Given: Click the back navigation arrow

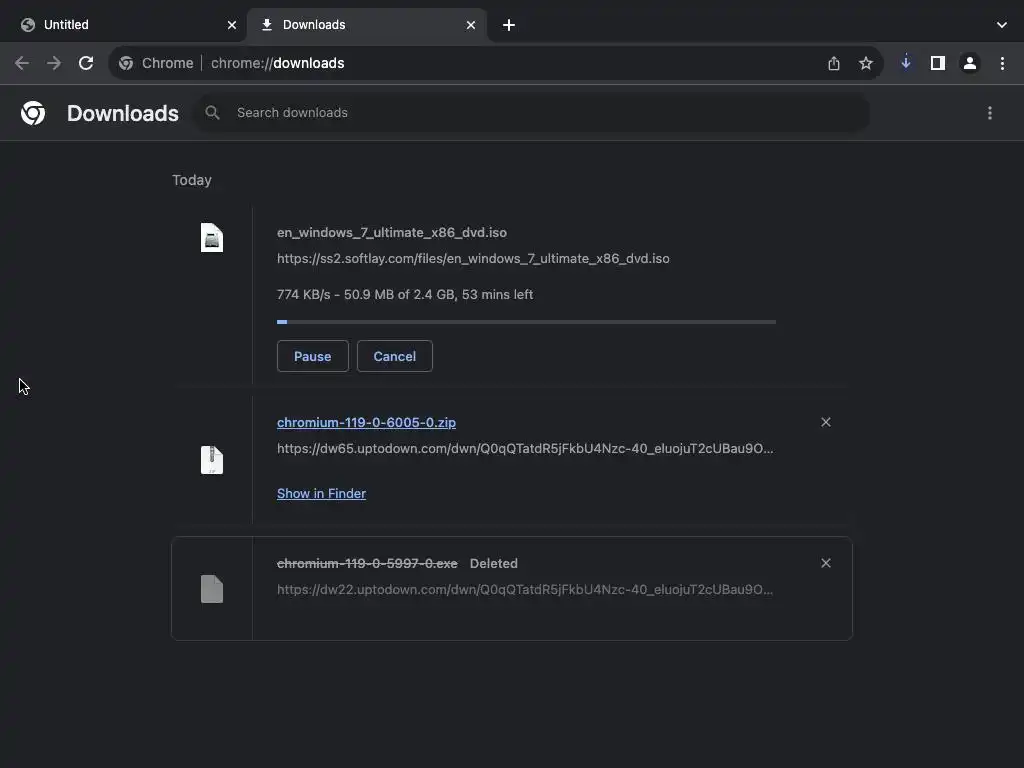Looking at the screenshot, I should pyautogui.click(x=22, y=63).
